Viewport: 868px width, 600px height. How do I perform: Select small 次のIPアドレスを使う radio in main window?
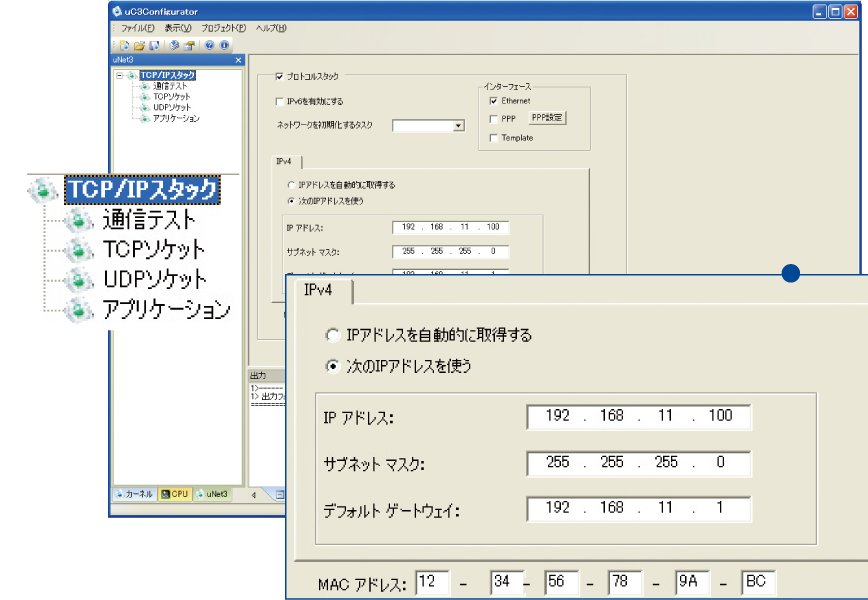point(291,201)
